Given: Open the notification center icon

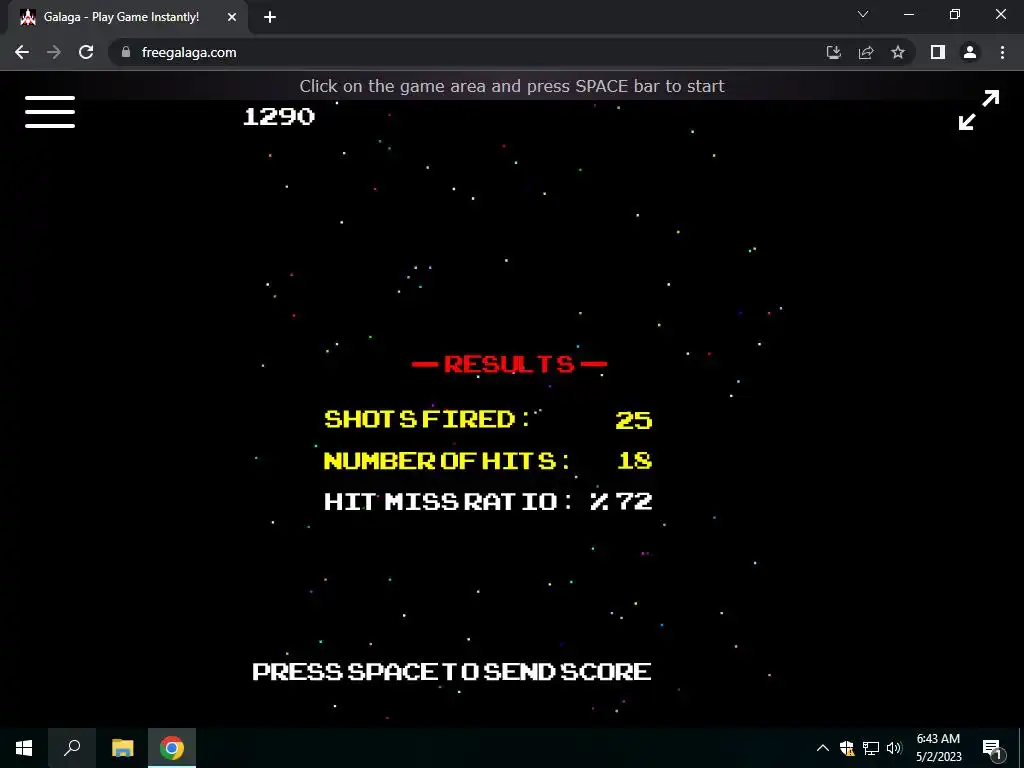Looking at the screenshot, I should [x=992, y=748].
